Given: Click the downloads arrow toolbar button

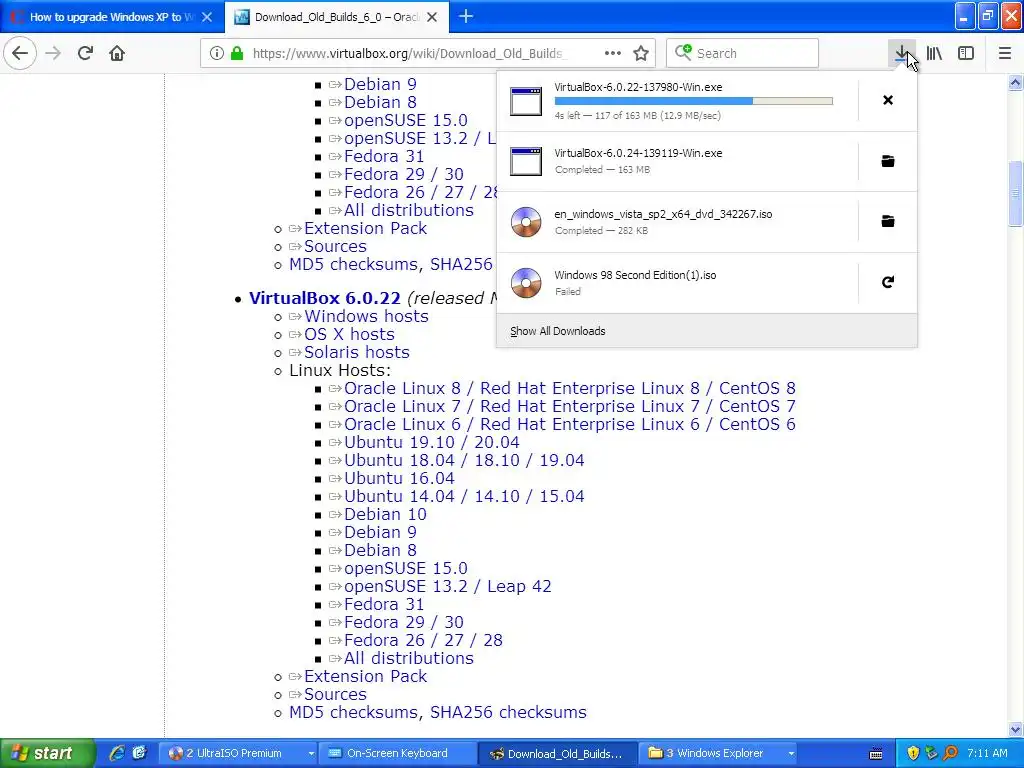Looking at the screenshot, I should point(901,53).
